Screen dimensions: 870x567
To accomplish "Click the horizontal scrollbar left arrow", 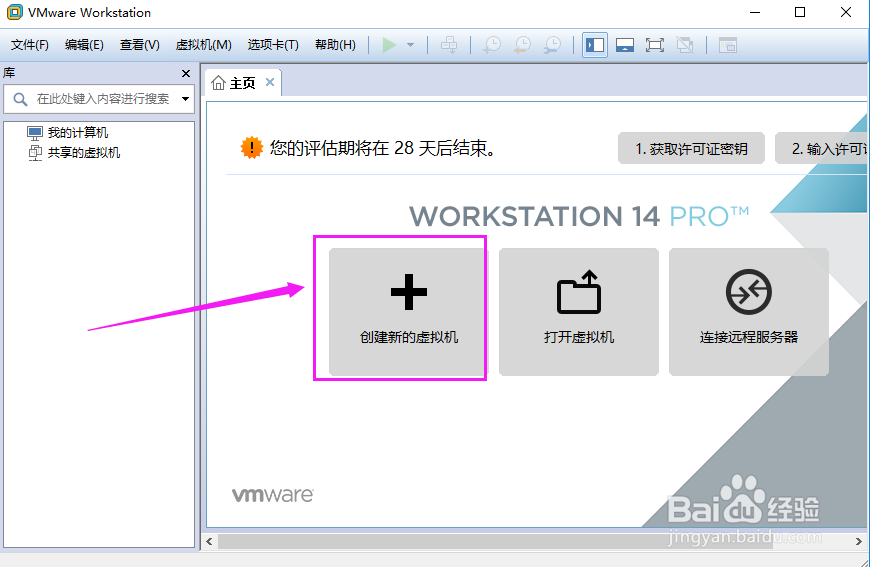I will pos(209,541).
